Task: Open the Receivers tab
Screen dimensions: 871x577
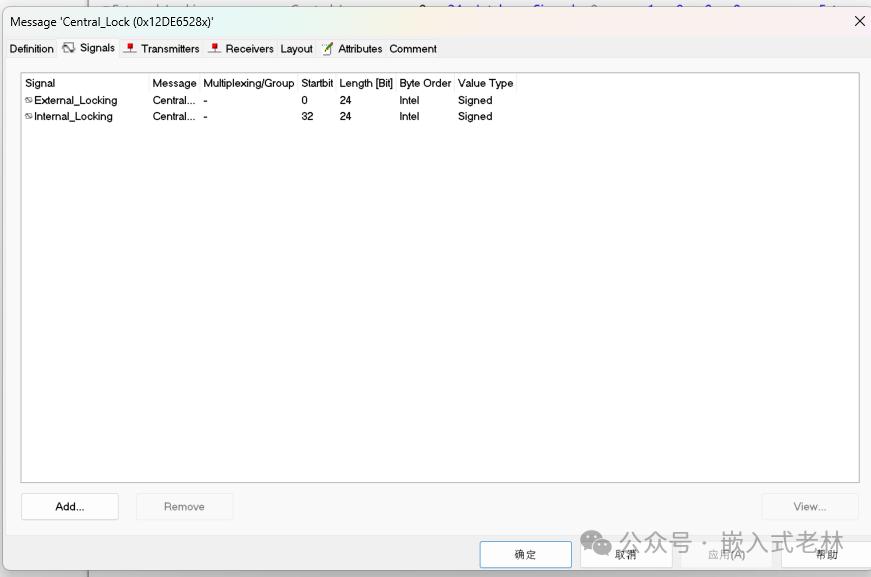Action: click(x=242, y=49)
